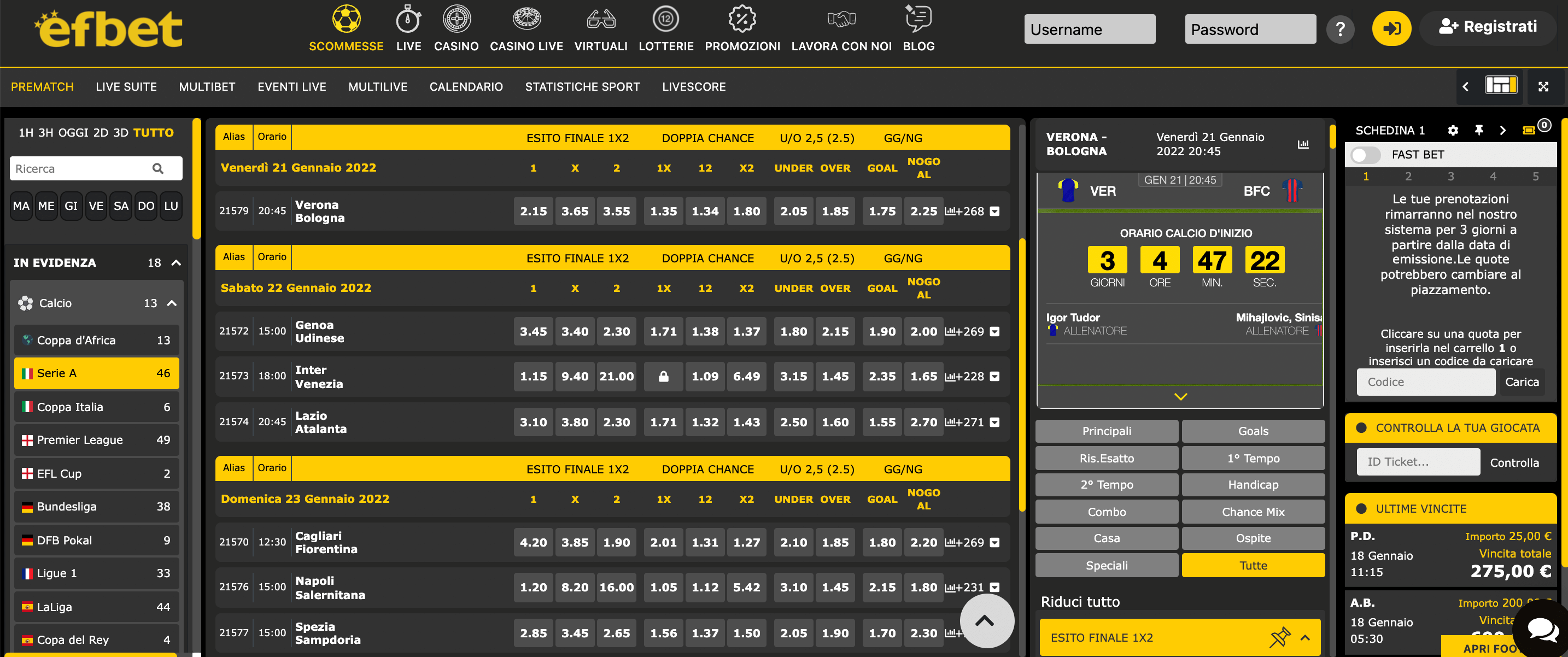
Task: Expand Verona Bologna row dropdown
Action: pos(994,212)
